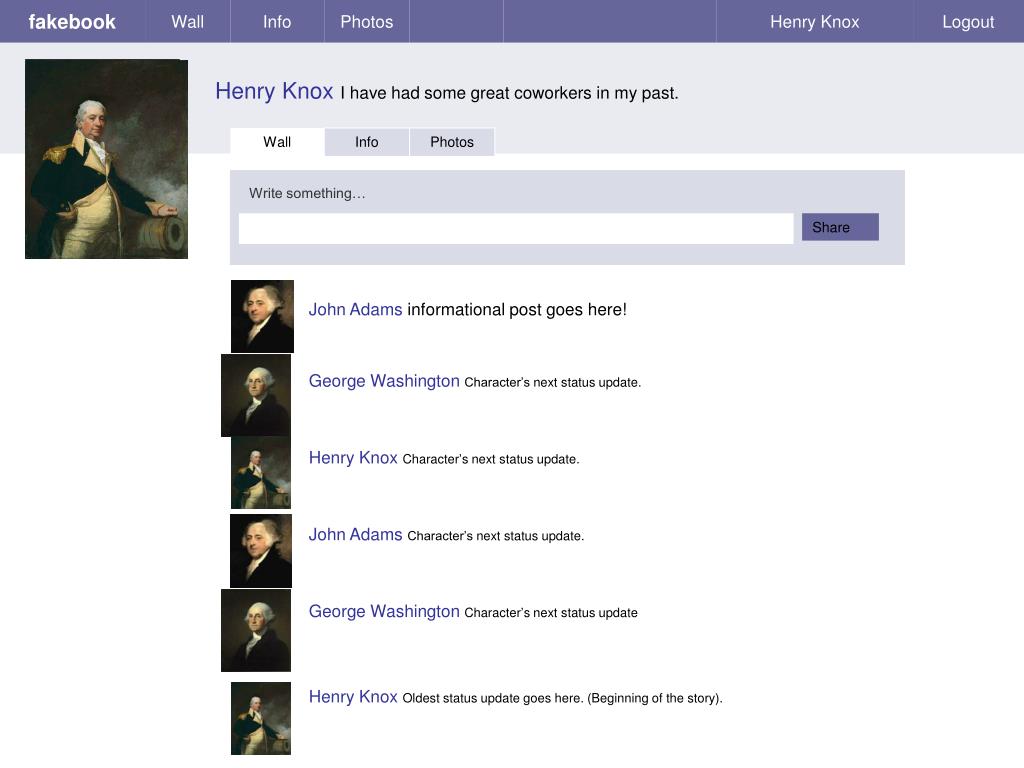Click the Share button
The image size is (1024, 768).
point(840,227)
